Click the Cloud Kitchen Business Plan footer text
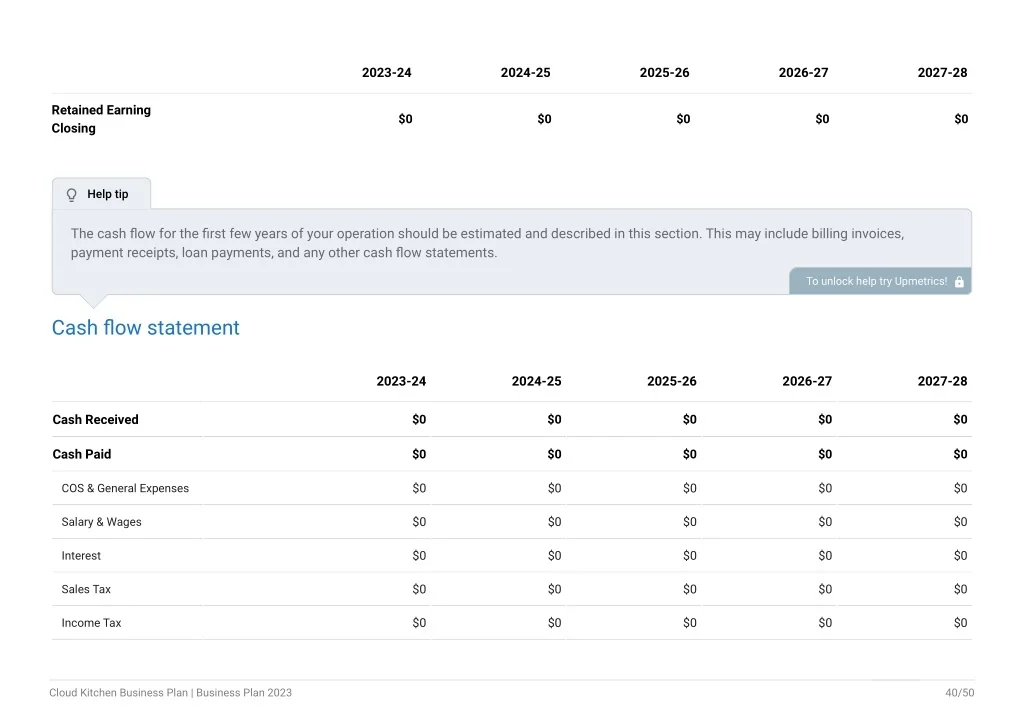 coord(170,693)
